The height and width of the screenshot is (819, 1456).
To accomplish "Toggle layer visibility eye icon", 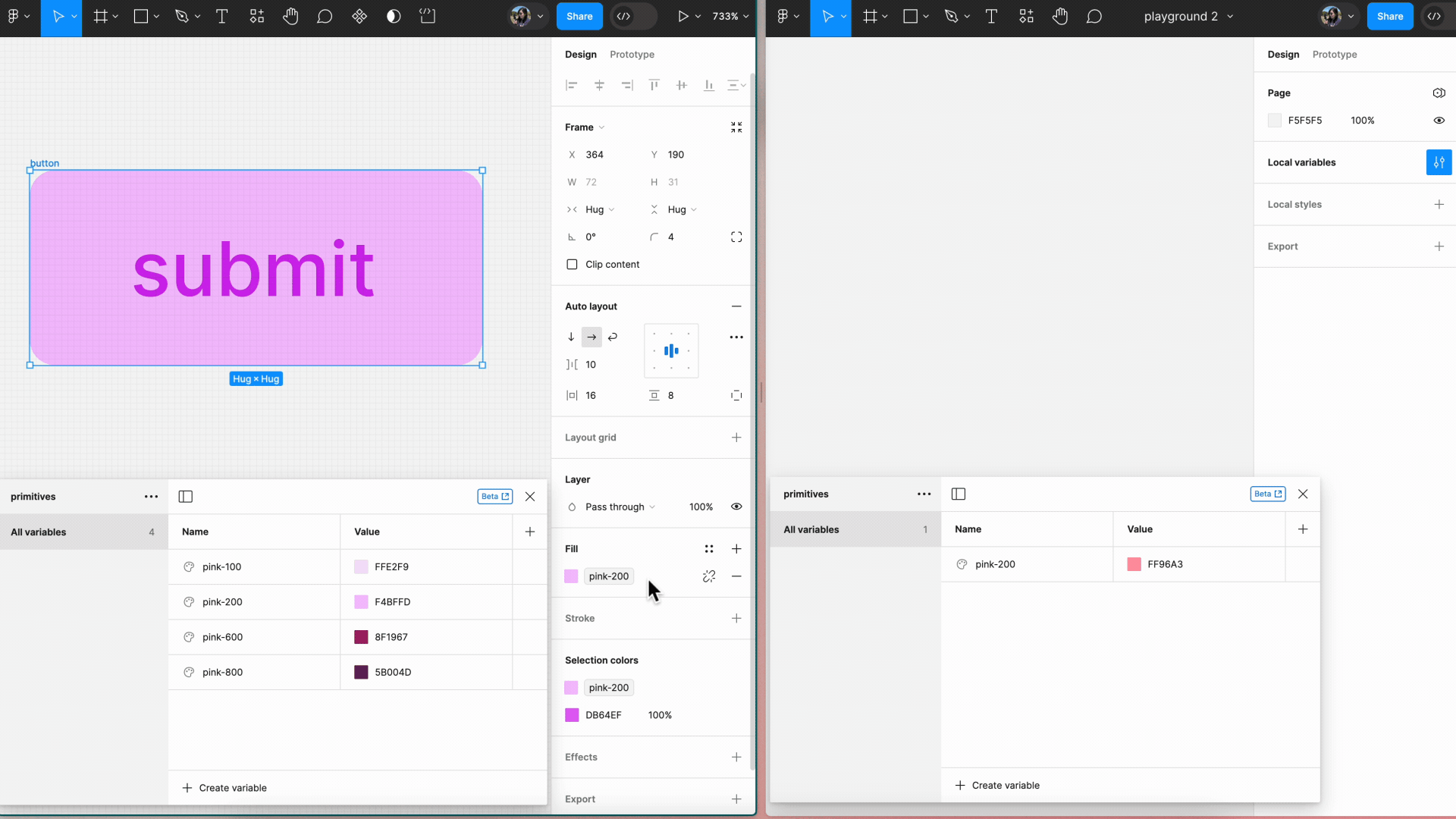I will pyautogui.click(x=736, y=507).
